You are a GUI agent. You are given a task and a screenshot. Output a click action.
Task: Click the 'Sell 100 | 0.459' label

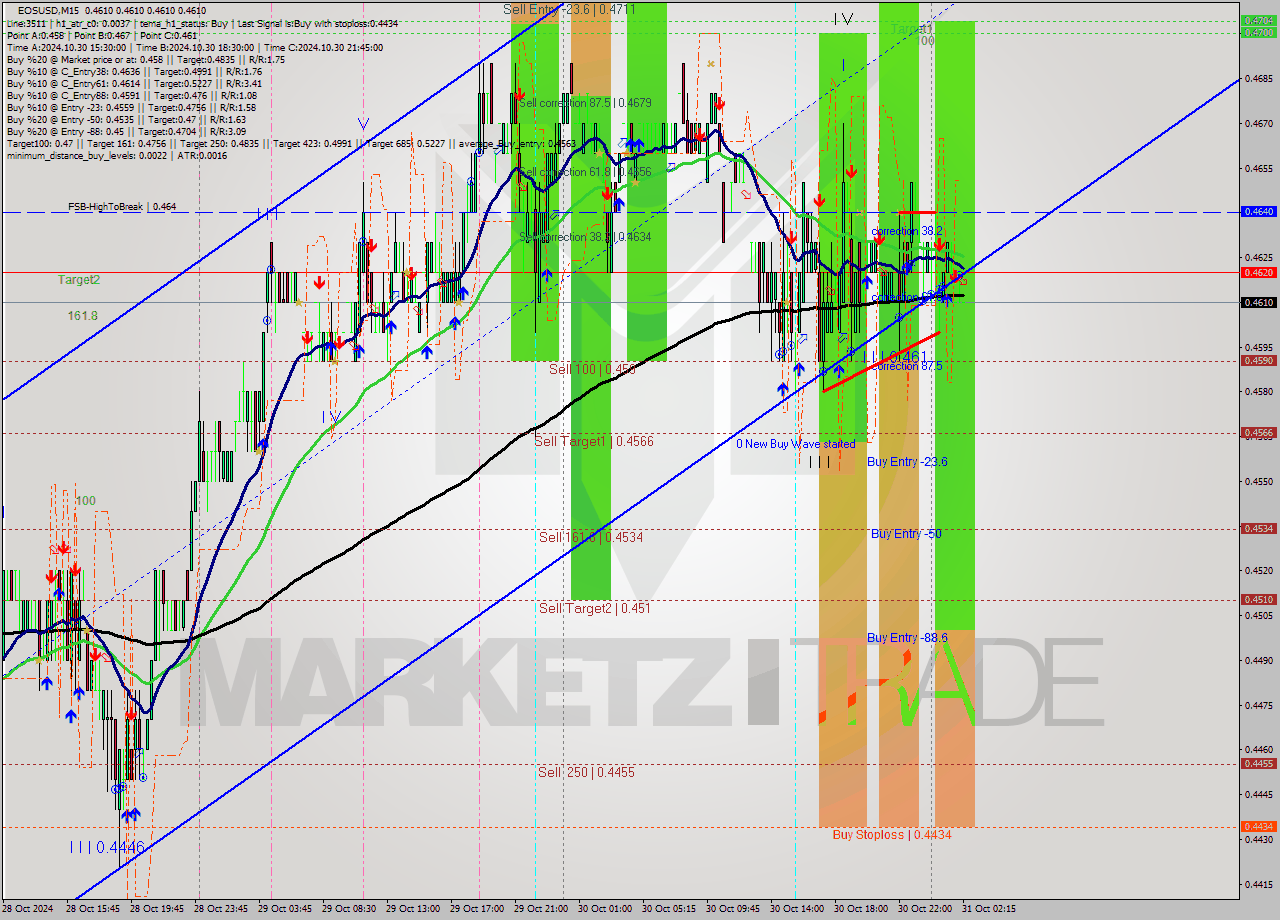[592, 369]
